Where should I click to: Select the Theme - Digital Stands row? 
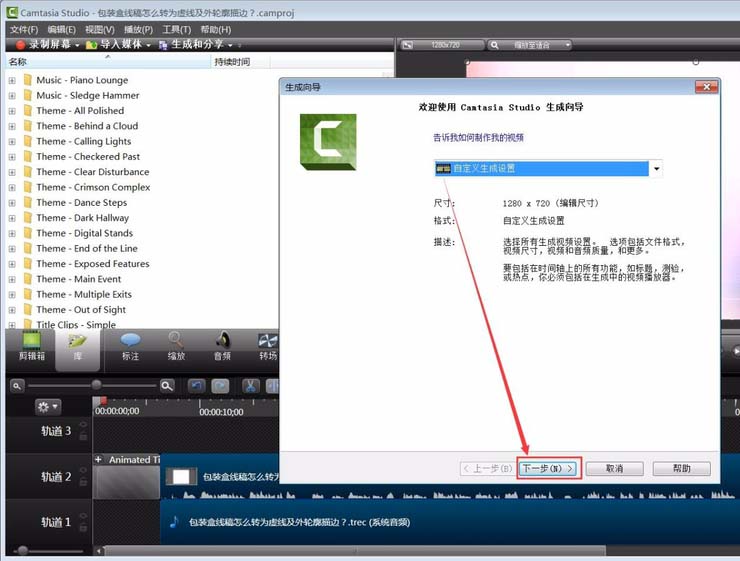point(84,233)
